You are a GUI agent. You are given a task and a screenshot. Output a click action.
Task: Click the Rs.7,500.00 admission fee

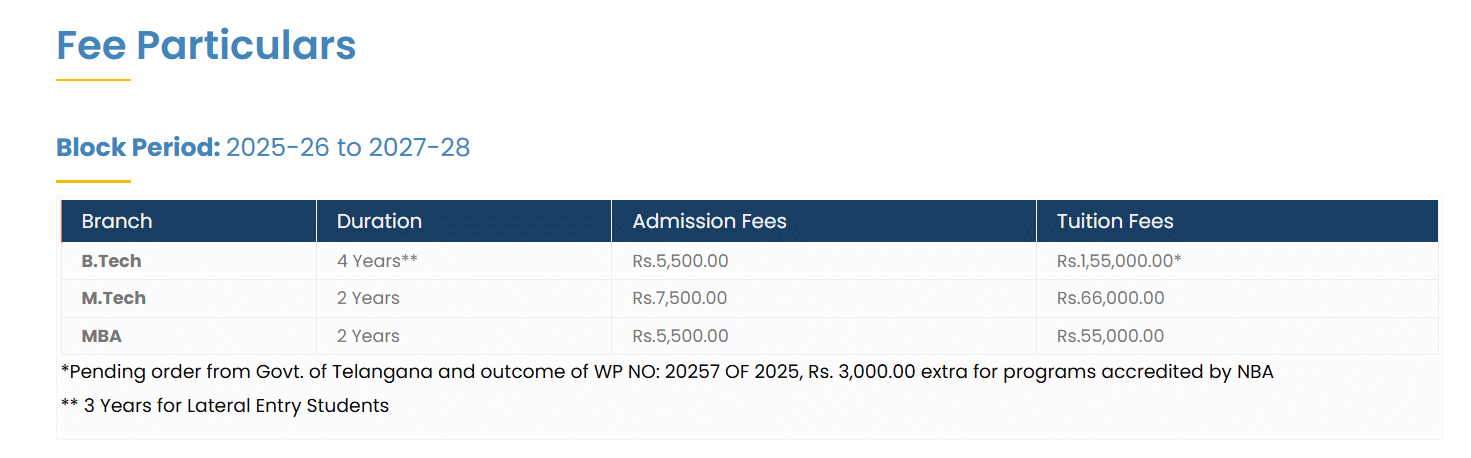click(x=680, y=298)
